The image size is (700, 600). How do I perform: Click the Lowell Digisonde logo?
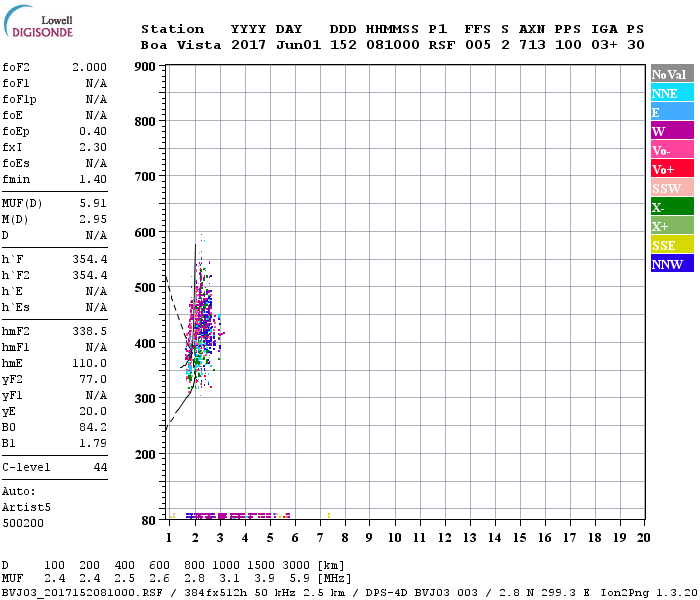pos(36,25)
